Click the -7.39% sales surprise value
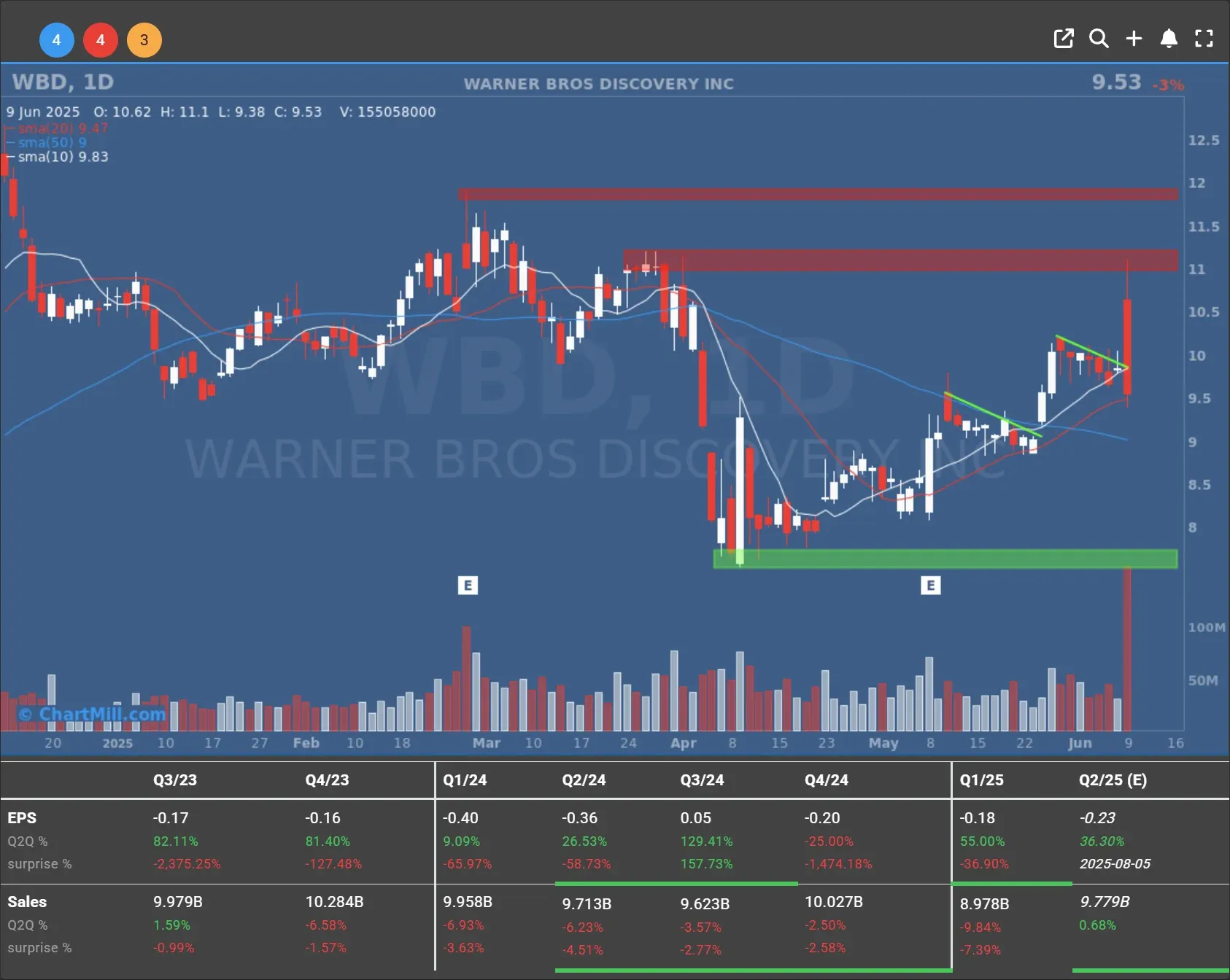1230x980 pixels. click(980, 950)
